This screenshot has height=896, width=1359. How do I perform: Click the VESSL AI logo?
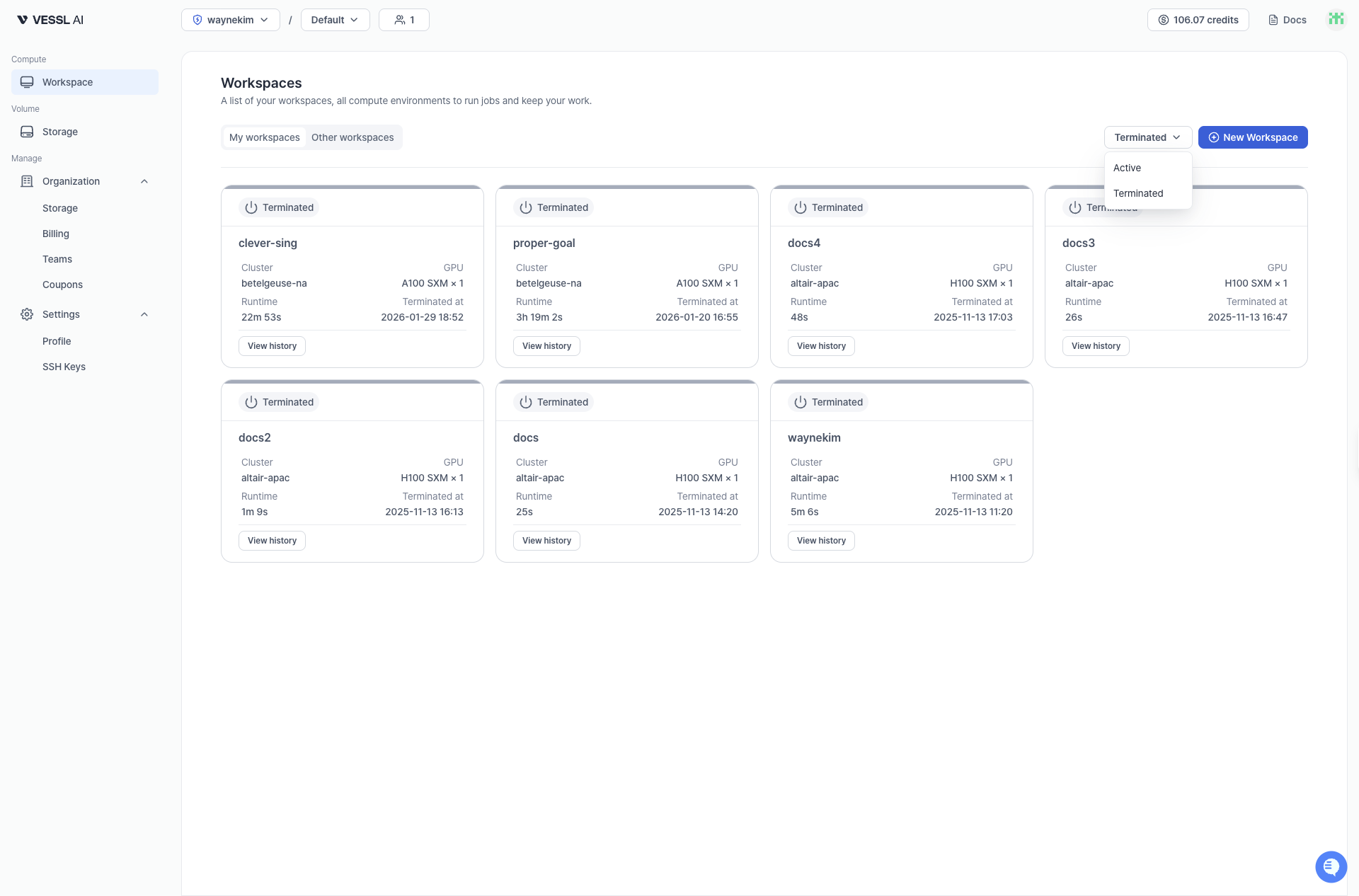[x=50, y=19]
